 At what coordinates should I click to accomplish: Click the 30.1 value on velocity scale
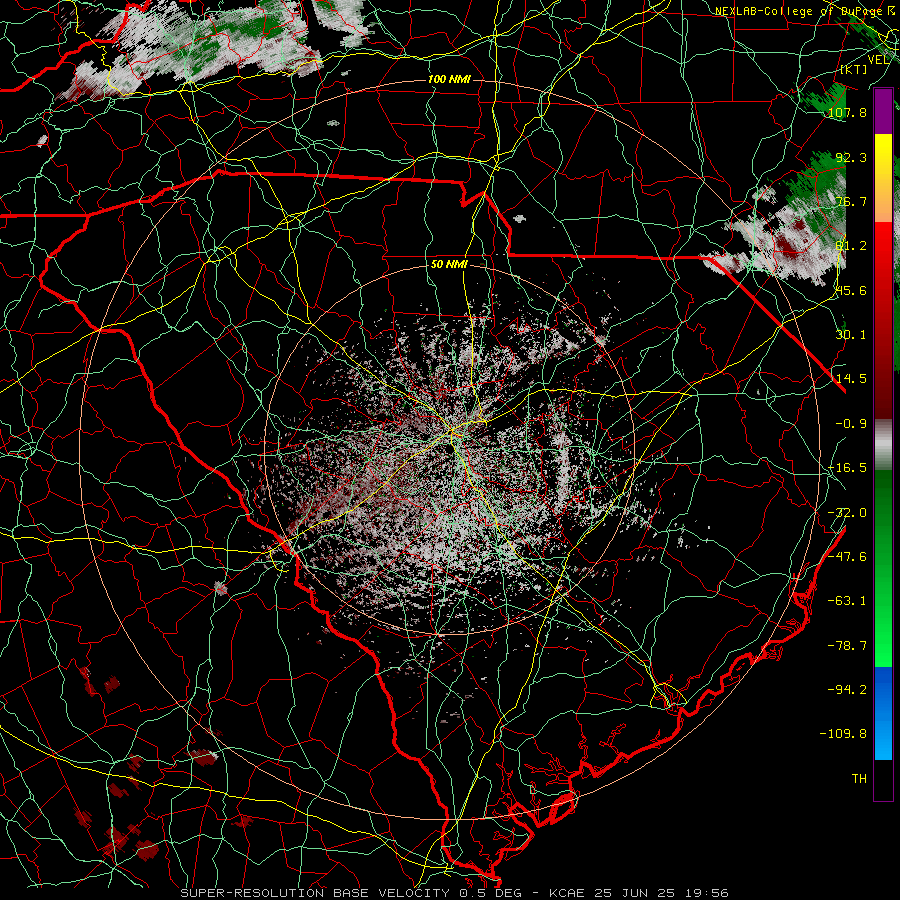pos(851,335)
